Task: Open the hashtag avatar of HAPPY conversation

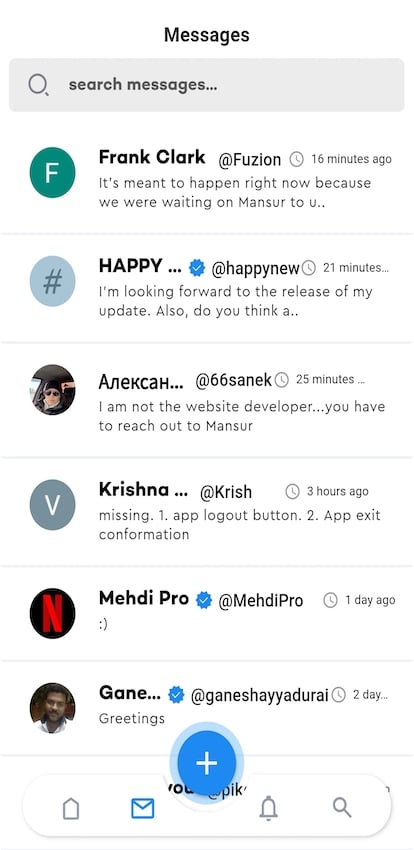Action: point(52,282)
